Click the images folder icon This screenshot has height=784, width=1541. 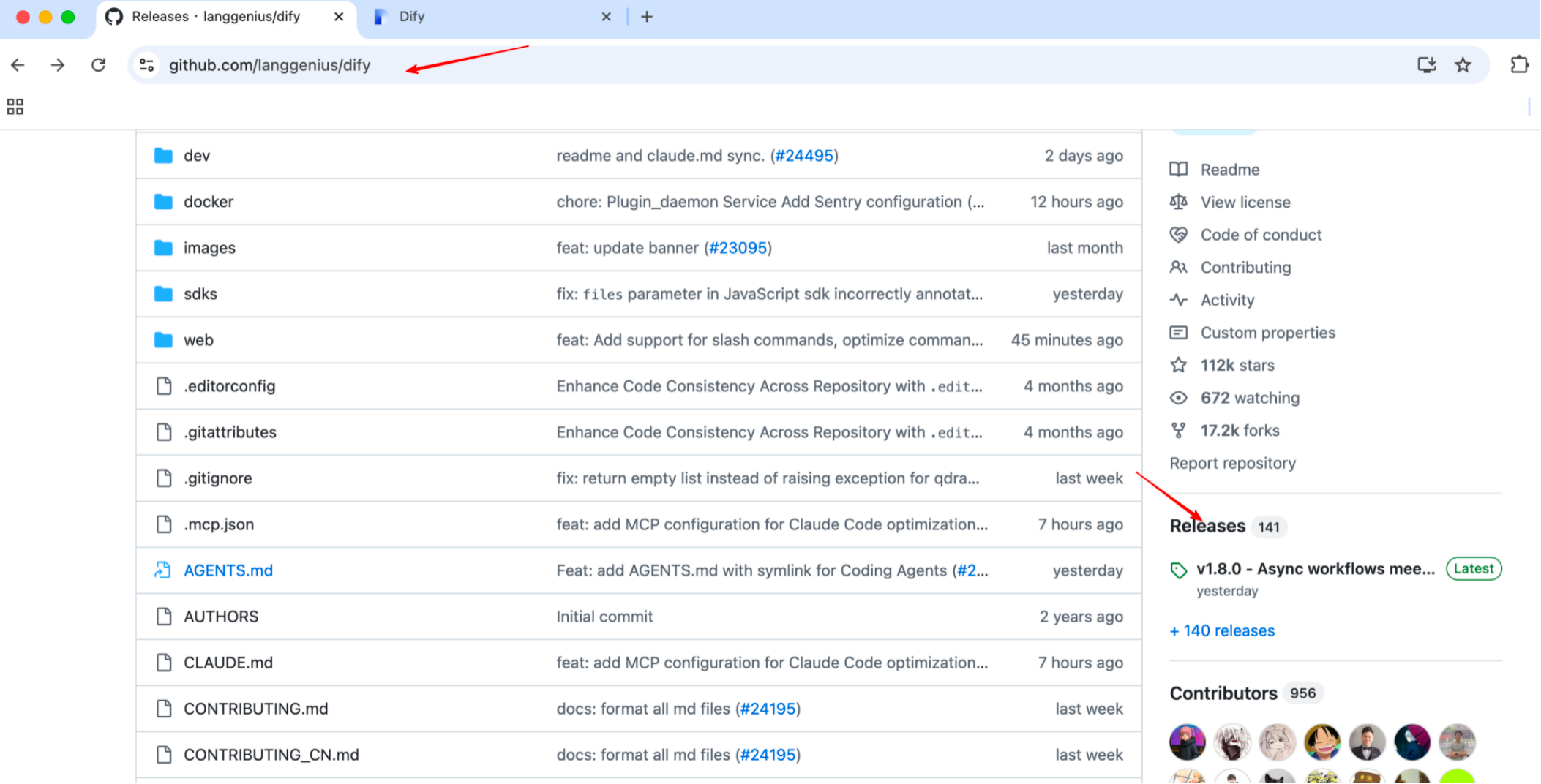pos(164,248)
